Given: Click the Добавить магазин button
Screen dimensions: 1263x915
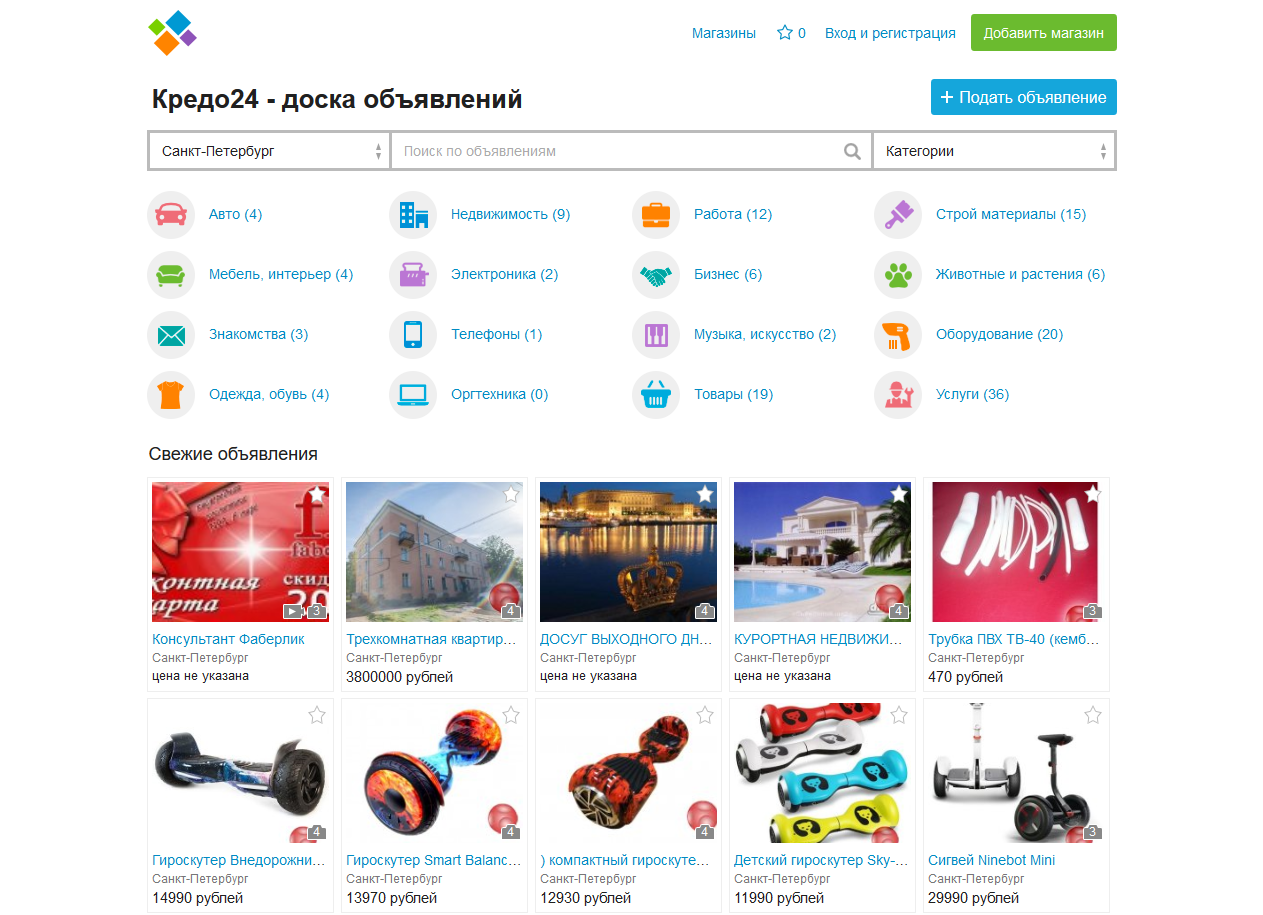Looking at the screenshot, I should (x=1043, y=33).
